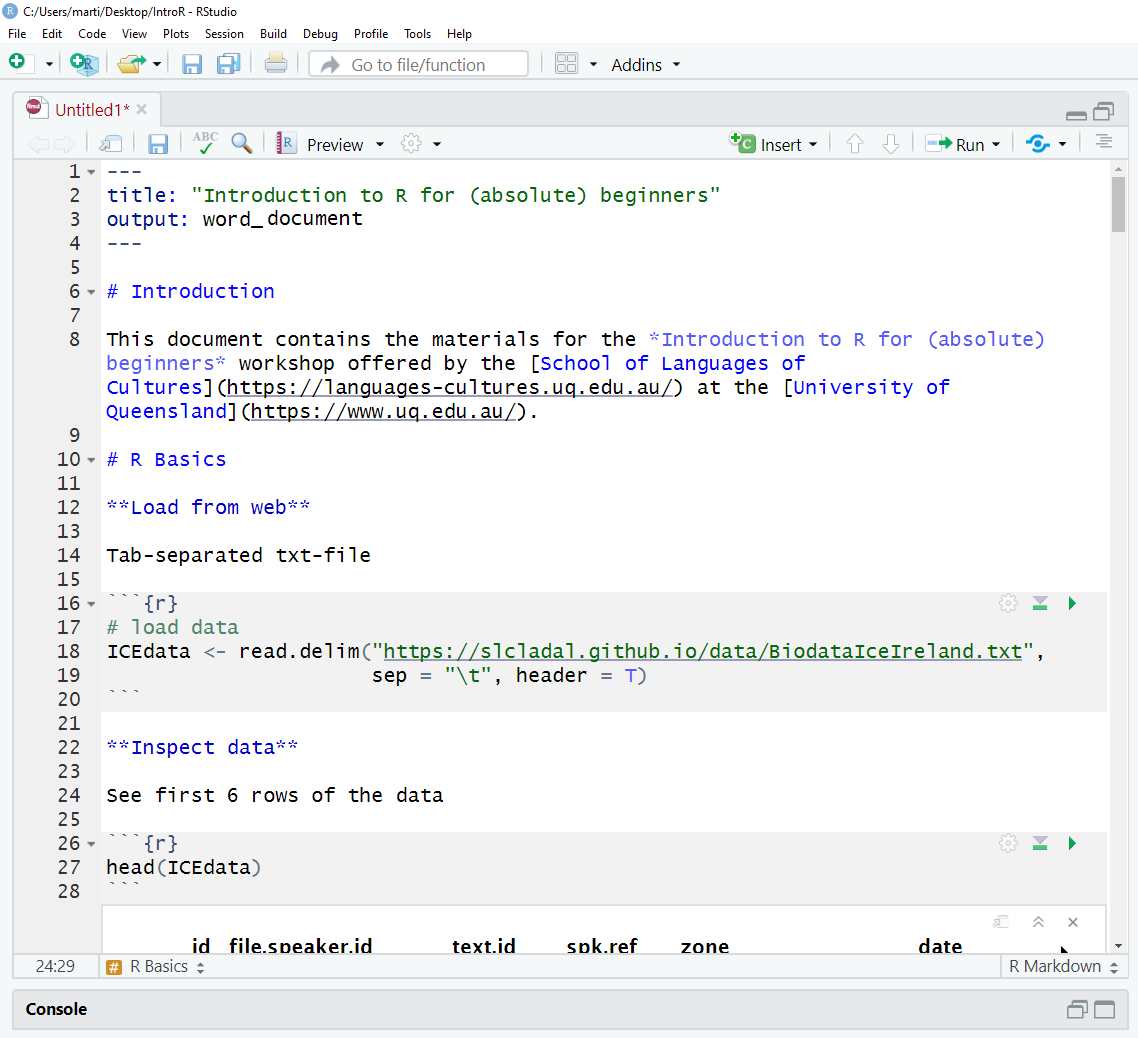The height and width of the screenshot is (1038, 1138).
Task: Click the spell check ABC icon
Action: (x=205, y=144)
